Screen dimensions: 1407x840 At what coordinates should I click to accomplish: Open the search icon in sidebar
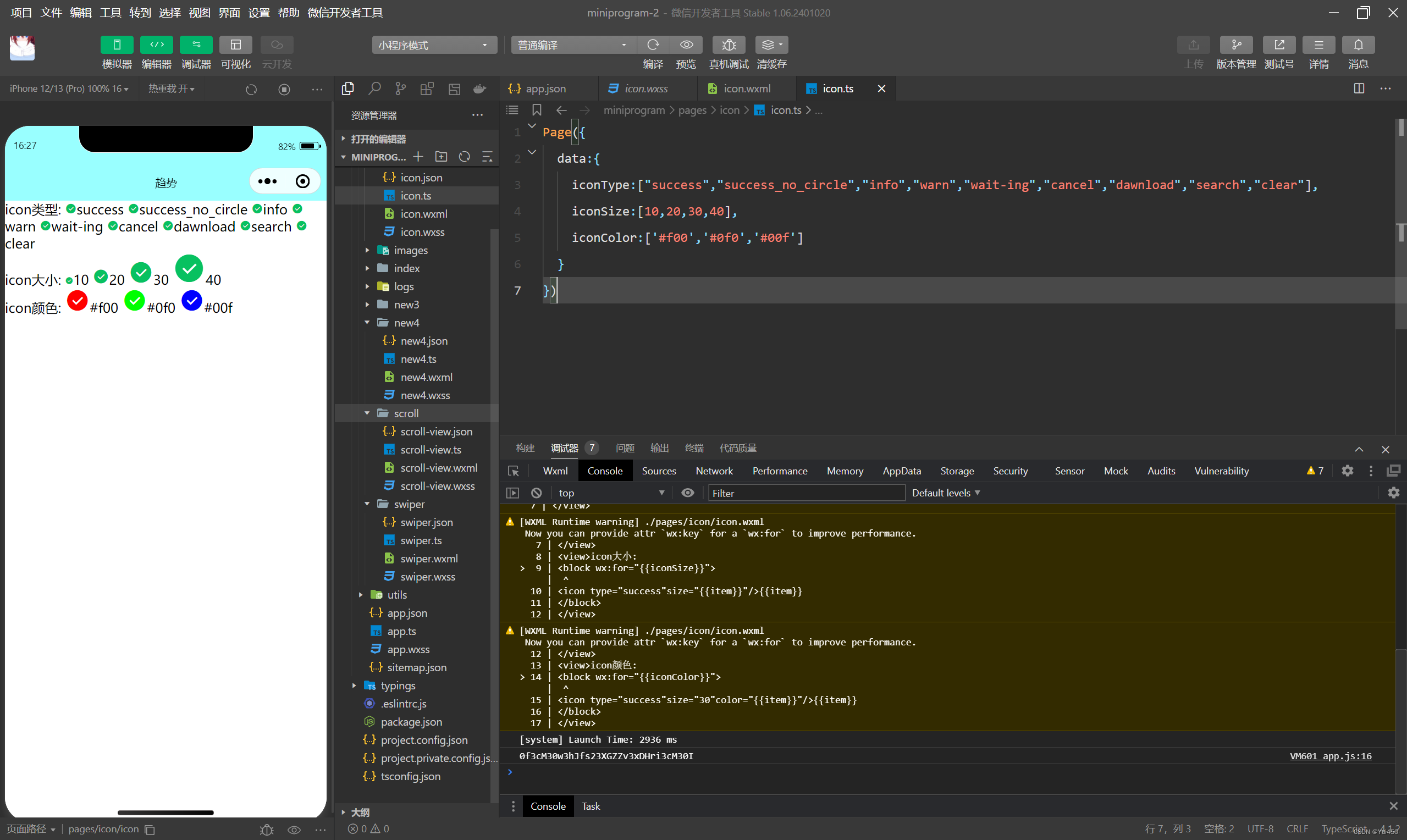[x=374, y=89]
